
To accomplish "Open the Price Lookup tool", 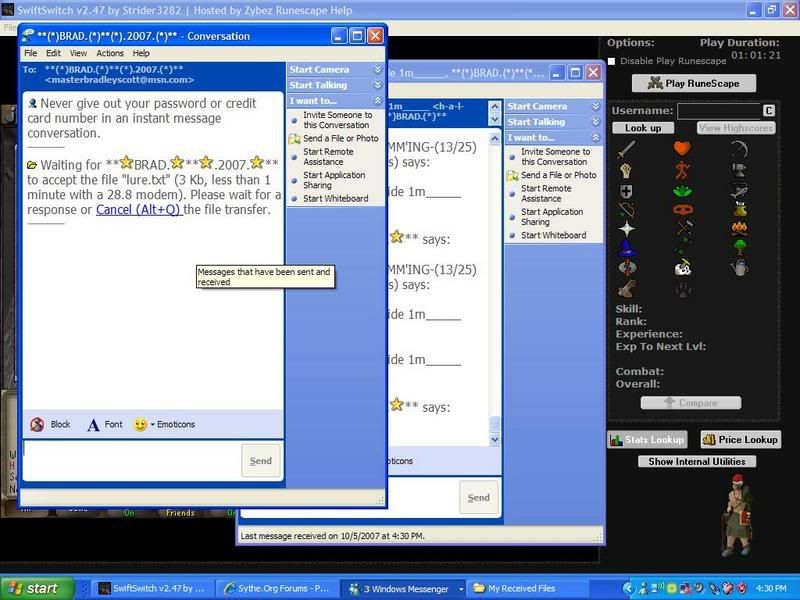I will [x=740, y=440].
